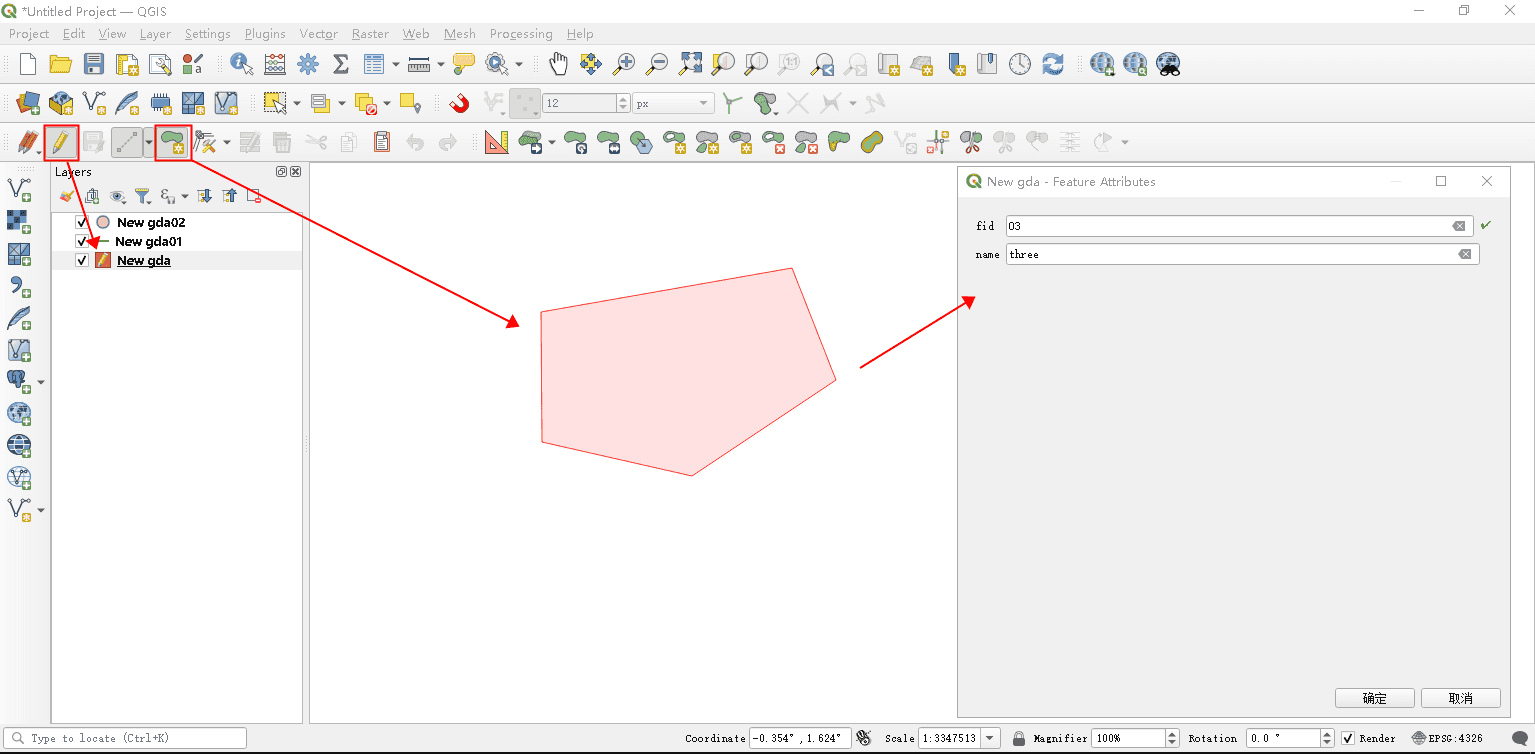The height and width of the screenshot is (754, 1535).
Task: Open the Processing Toolbox gear icon
Action: pos(308,64)
